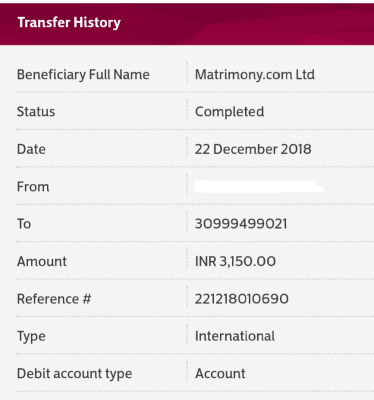Click the INR 3,150.00 amount value
Viewport: 374px width, 400px height.
coord(235,261)
